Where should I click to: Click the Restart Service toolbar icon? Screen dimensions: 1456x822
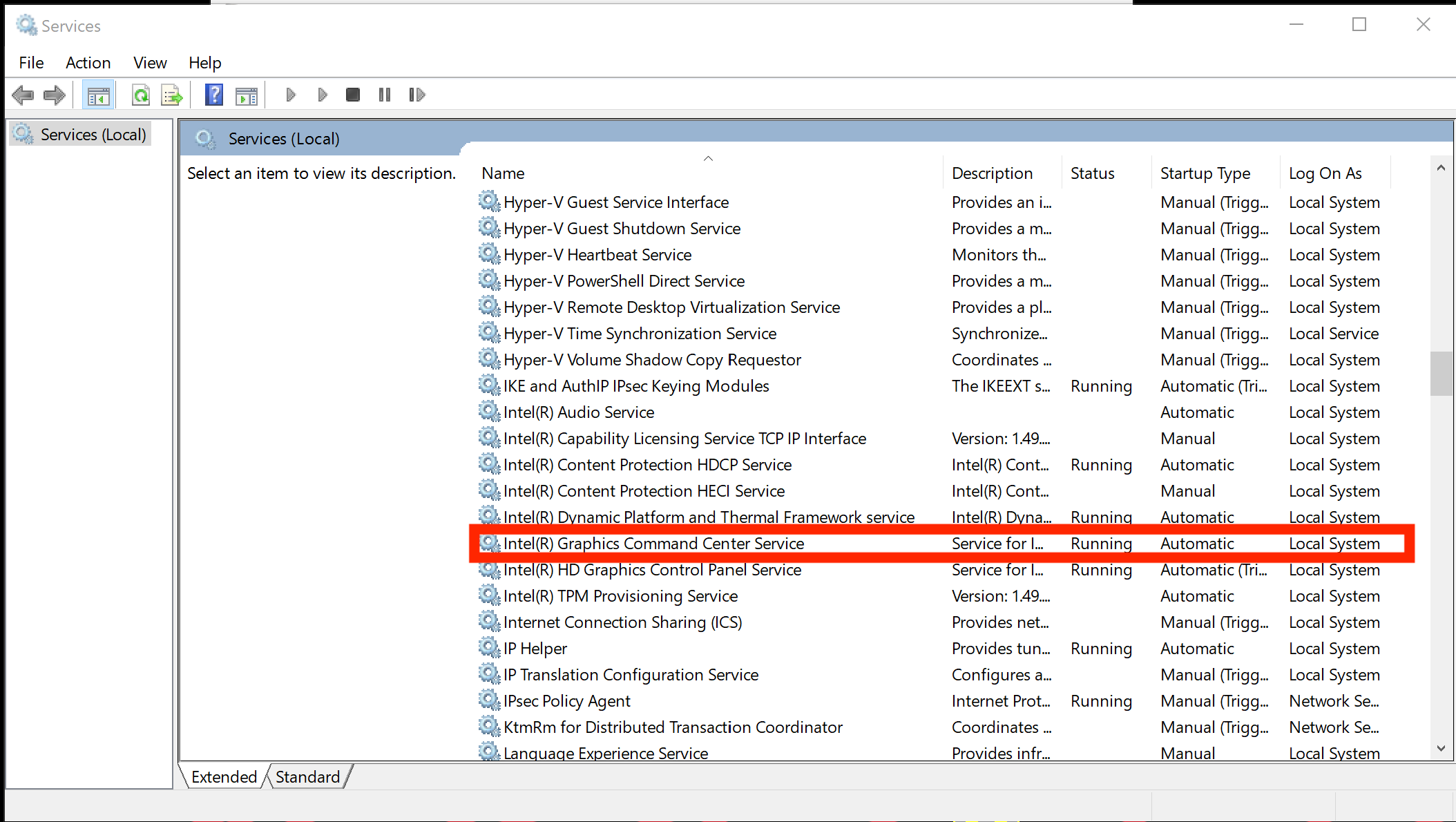pyautogui.click(x=416, y=95)
